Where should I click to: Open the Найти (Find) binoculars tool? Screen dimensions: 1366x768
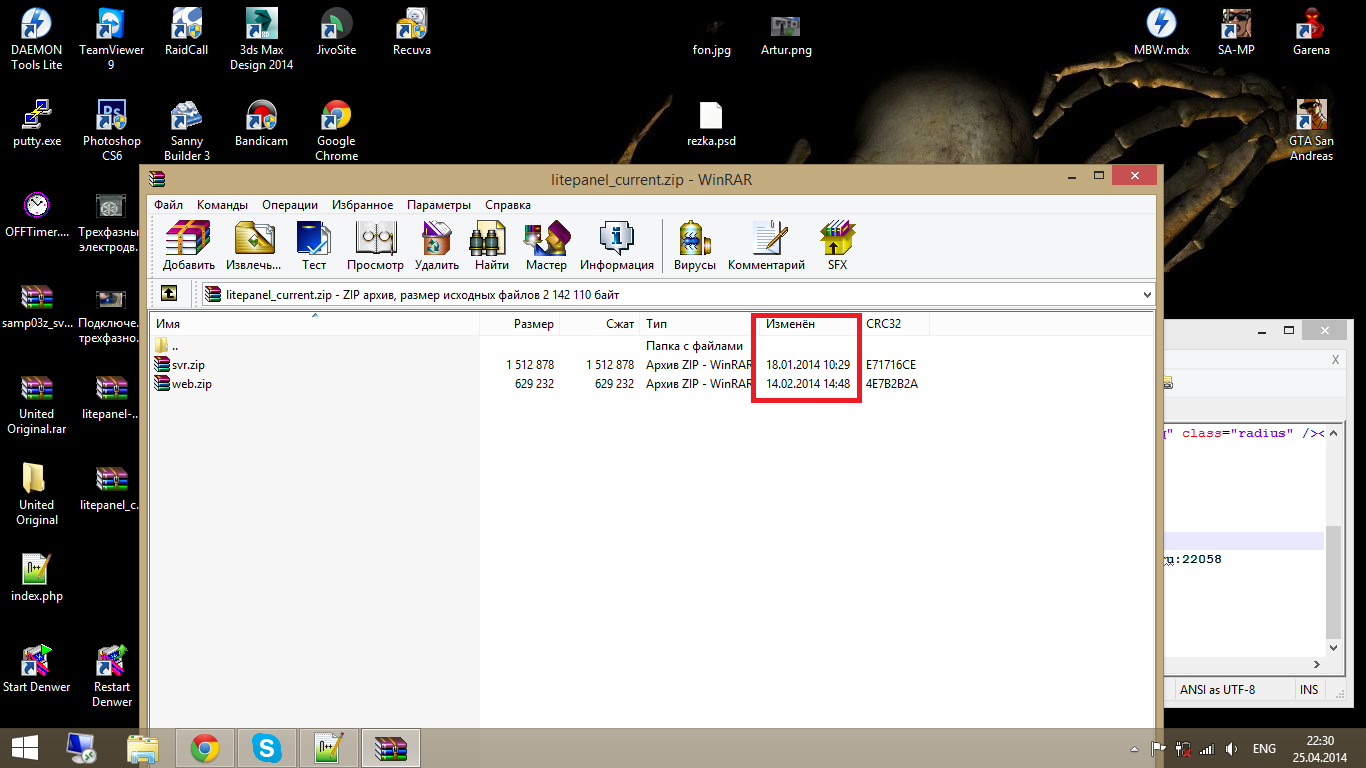pos(492,246)
